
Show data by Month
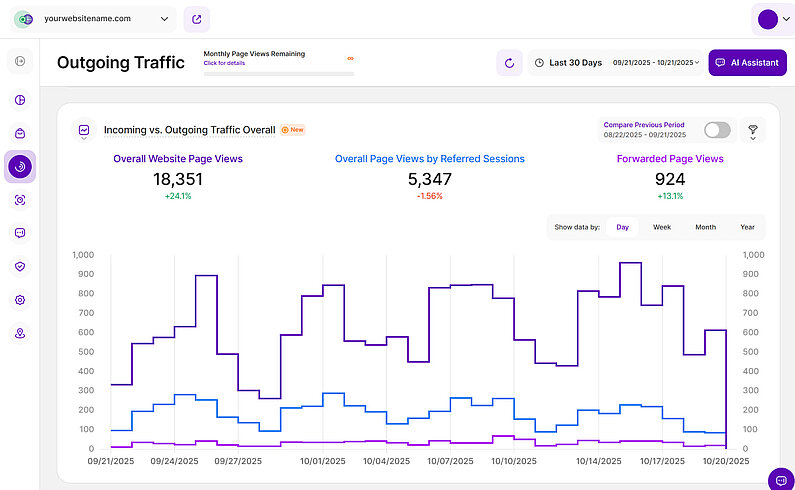[705, 227]
